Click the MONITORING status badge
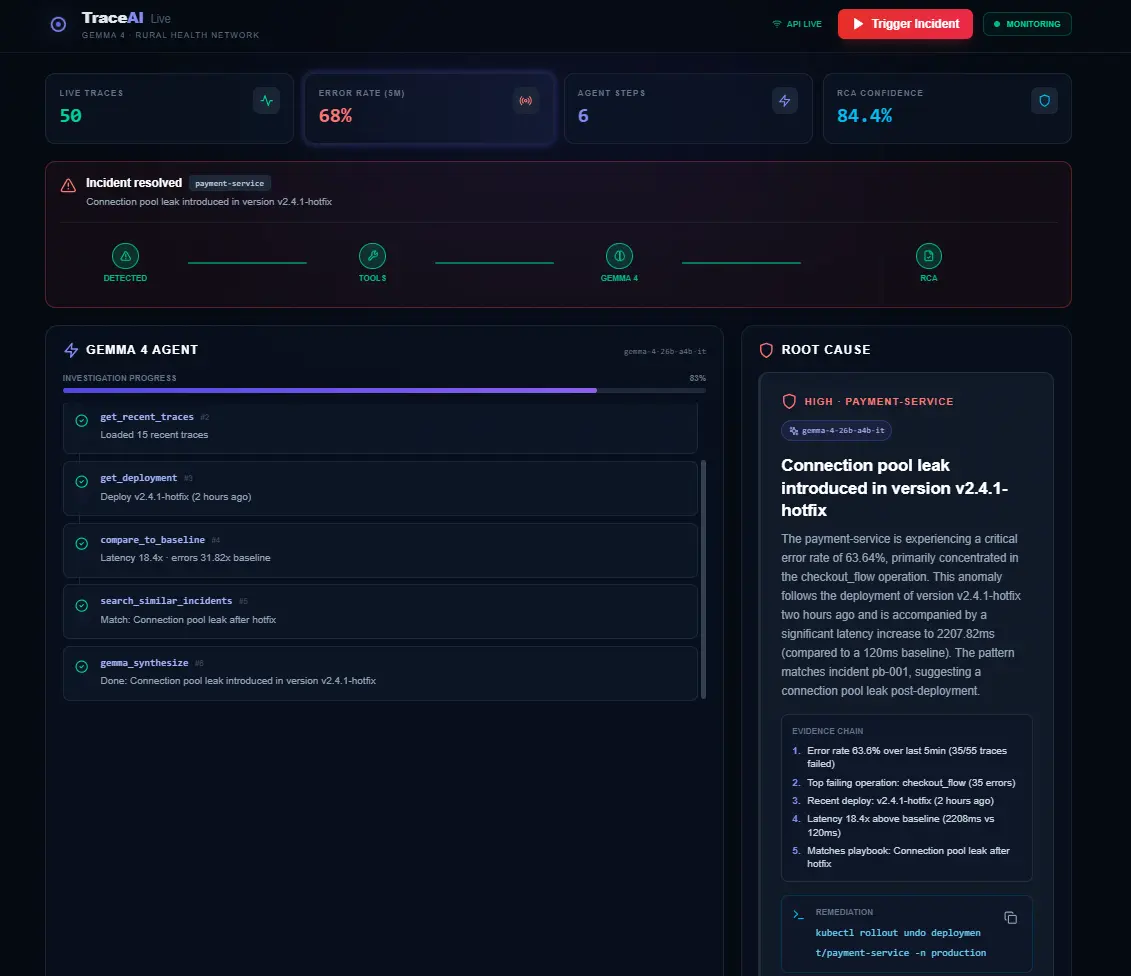This screenshot has width=1131, height=976. point(1027,24)
